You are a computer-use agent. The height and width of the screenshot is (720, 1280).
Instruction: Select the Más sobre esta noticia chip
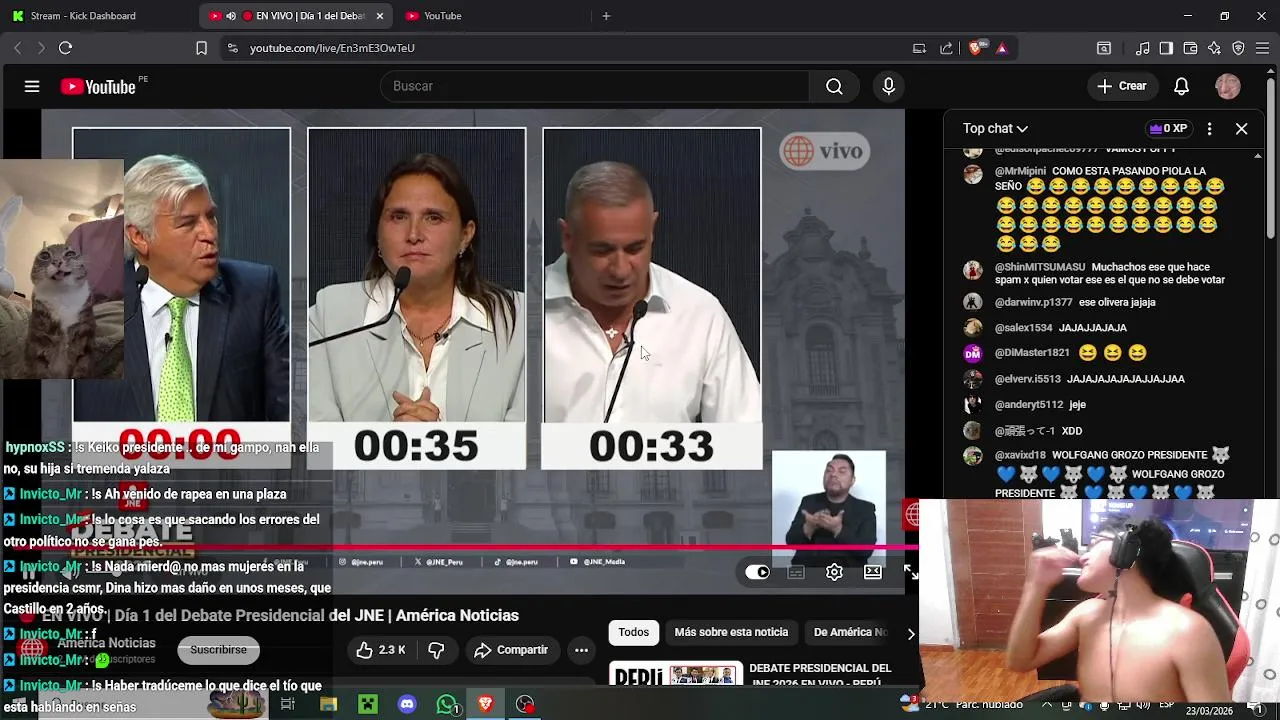(731, 632)
